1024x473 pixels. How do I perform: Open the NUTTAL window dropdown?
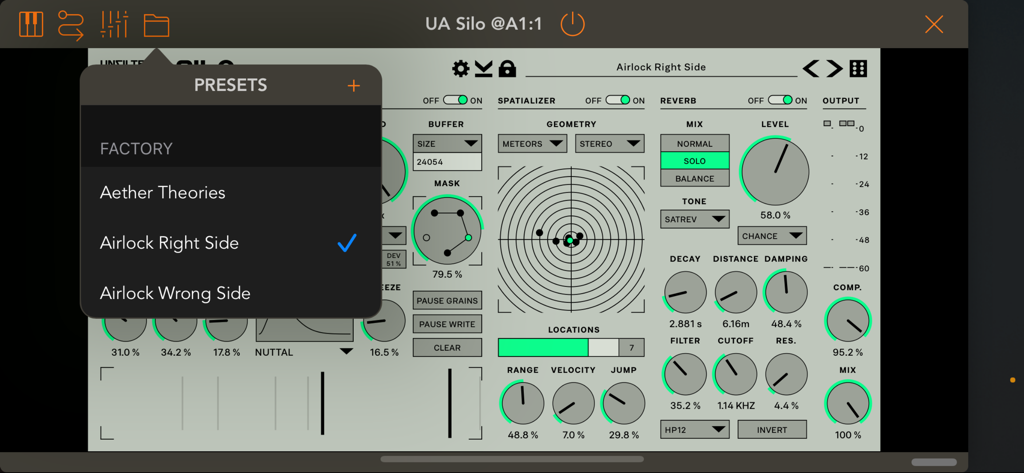(304, 352)
